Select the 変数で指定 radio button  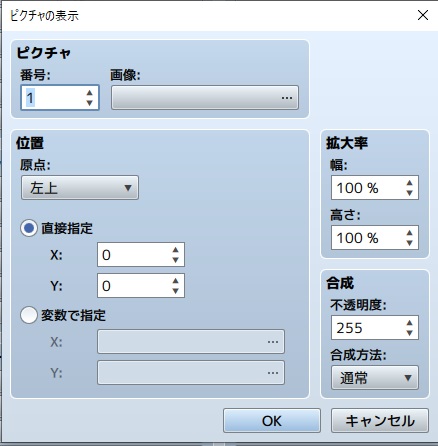[29, 315]
